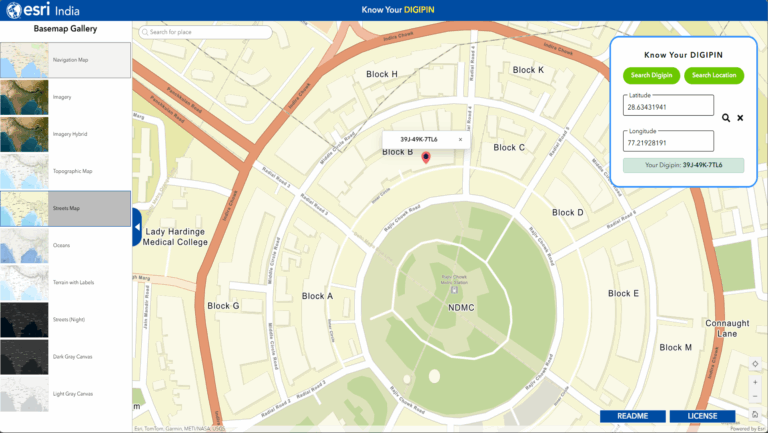Click into the Latitude field
This screenshot has height=433, width=768.
click(668, 106)
